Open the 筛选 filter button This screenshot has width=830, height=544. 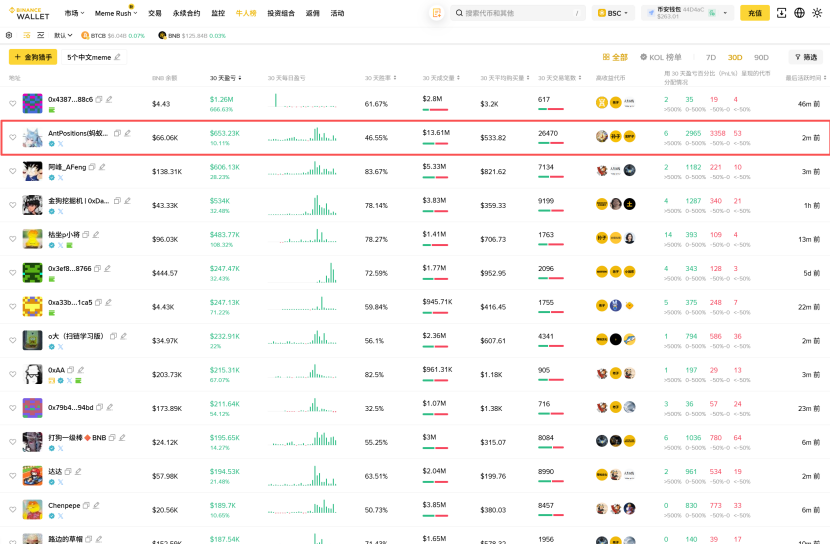806,57
